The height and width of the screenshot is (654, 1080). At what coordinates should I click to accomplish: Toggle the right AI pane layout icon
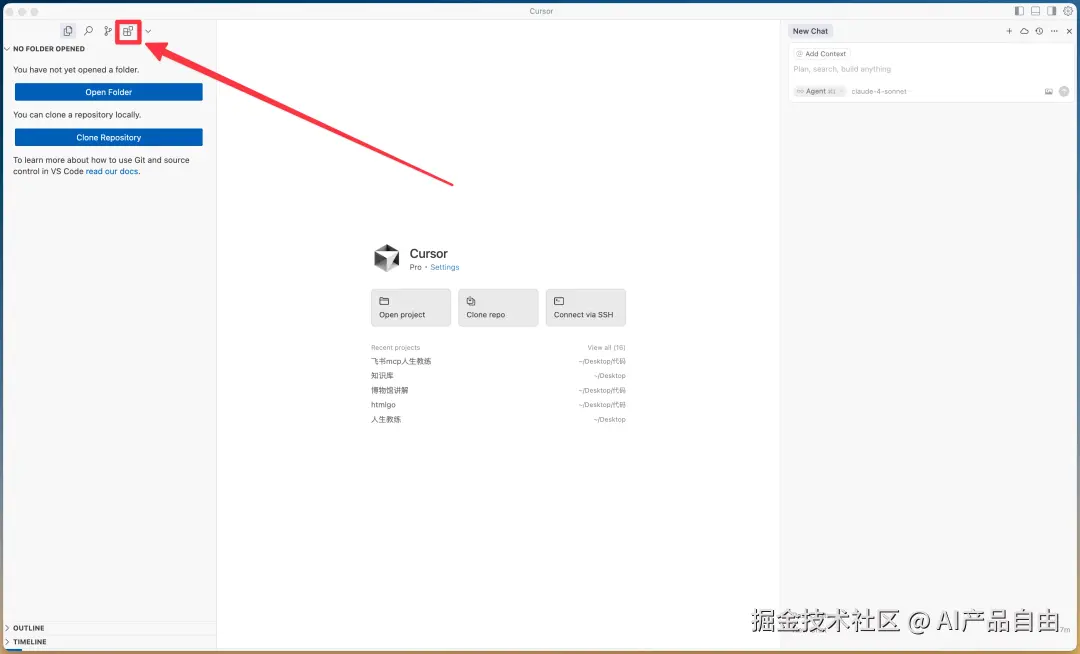1051,11
